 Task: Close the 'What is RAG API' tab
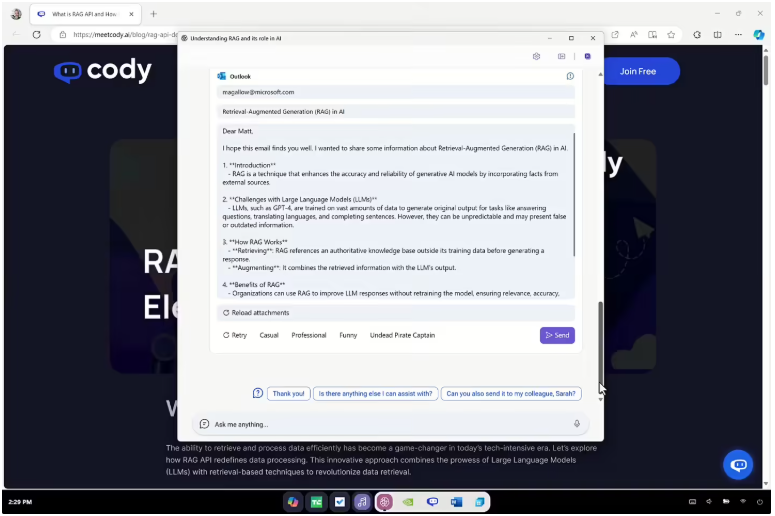coord(131,14)
